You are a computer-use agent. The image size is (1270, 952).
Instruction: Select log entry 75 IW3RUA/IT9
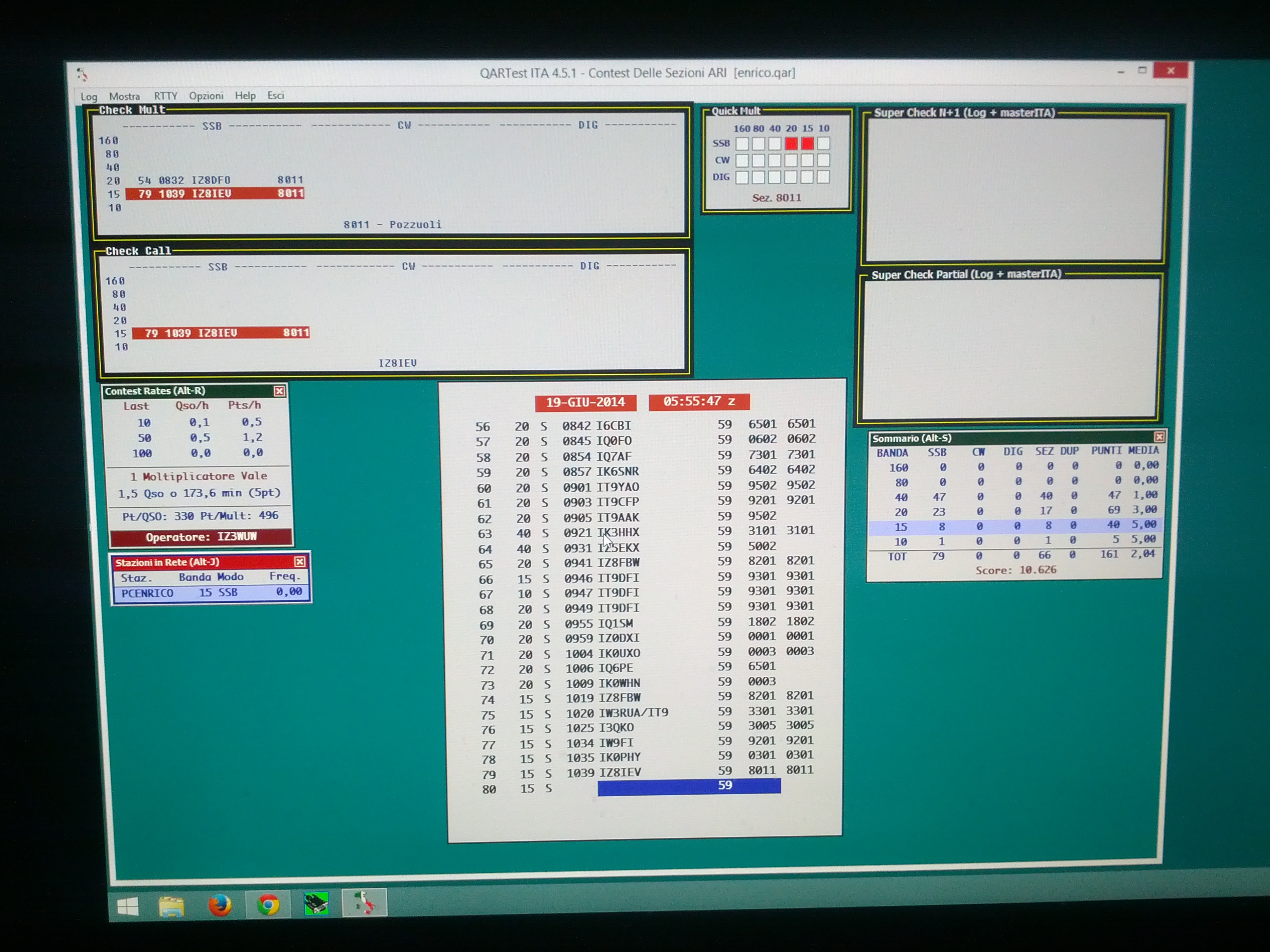tap(647, 713)
